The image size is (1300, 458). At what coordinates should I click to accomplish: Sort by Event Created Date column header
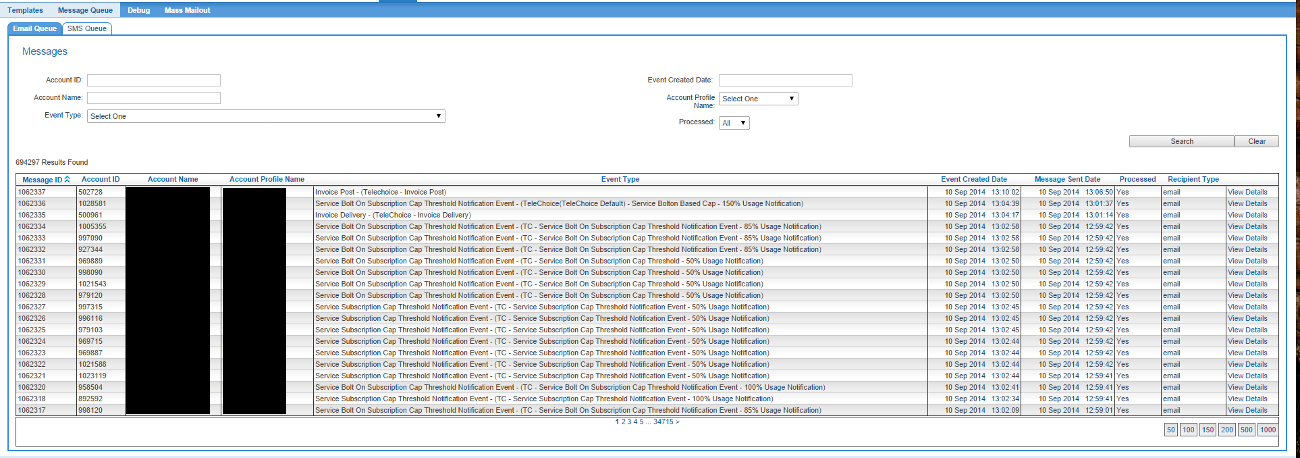coord(974,180)
